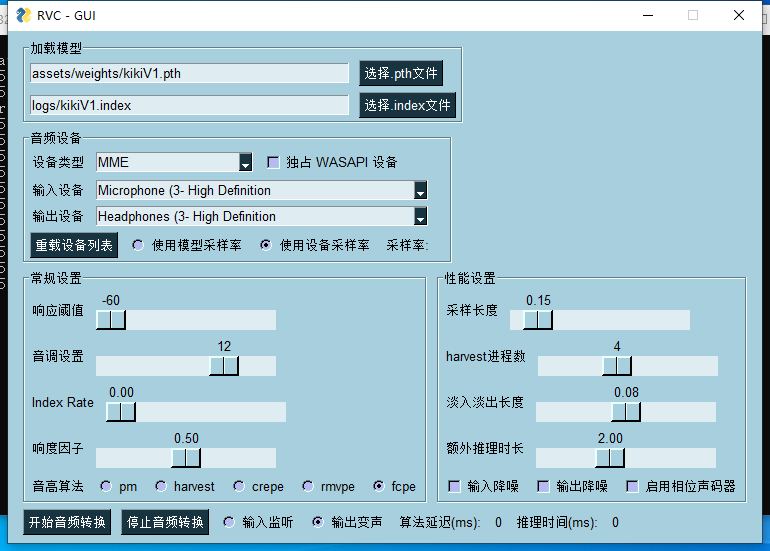The width and height of the screenshot is (770, 551).
Task: Expand the 输出设备 Headphones dropdown
Action: click(x=420, y=217)
